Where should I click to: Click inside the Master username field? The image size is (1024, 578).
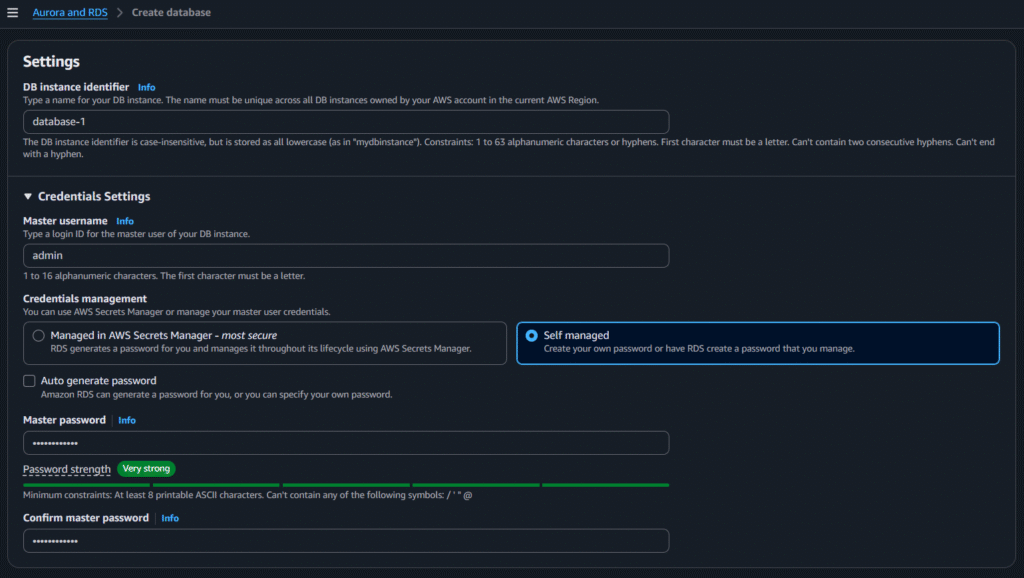click(x=345, y=255)
